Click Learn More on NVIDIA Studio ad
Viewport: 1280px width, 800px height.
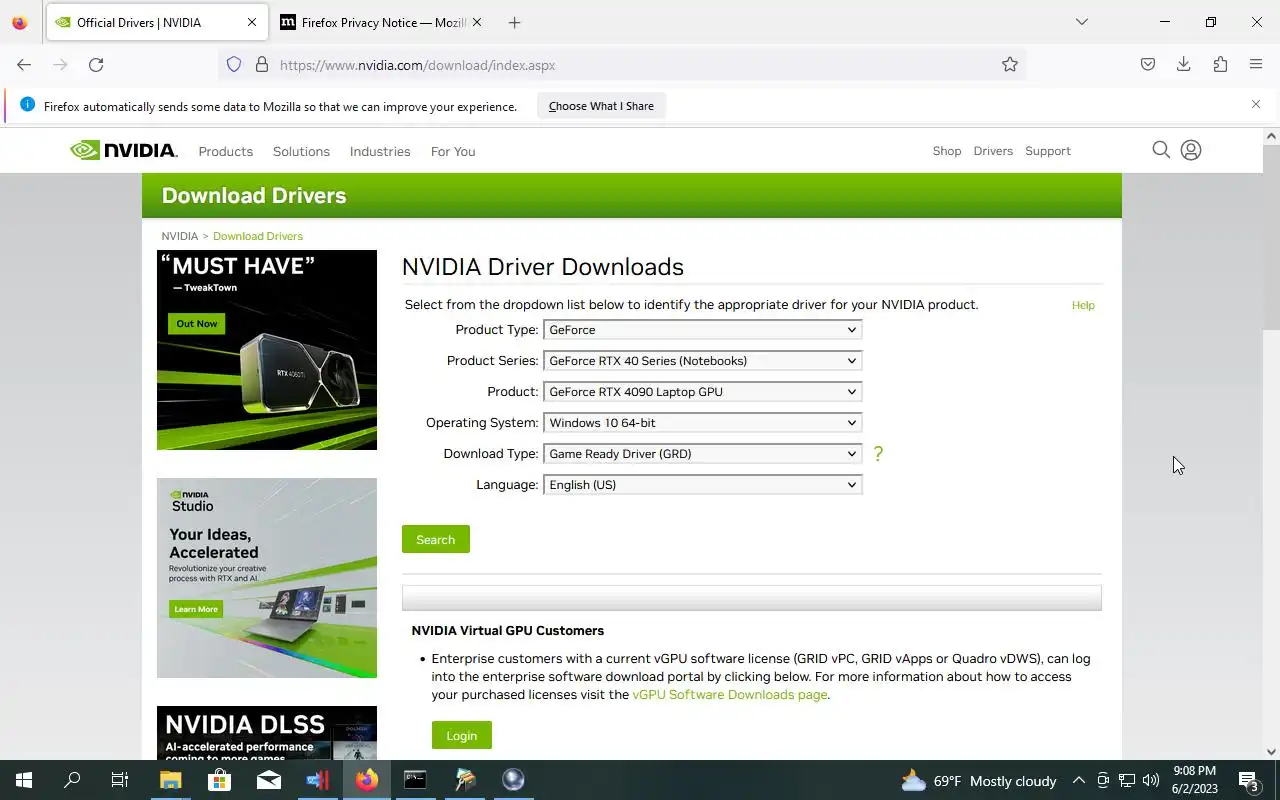[x=196, y=609]
